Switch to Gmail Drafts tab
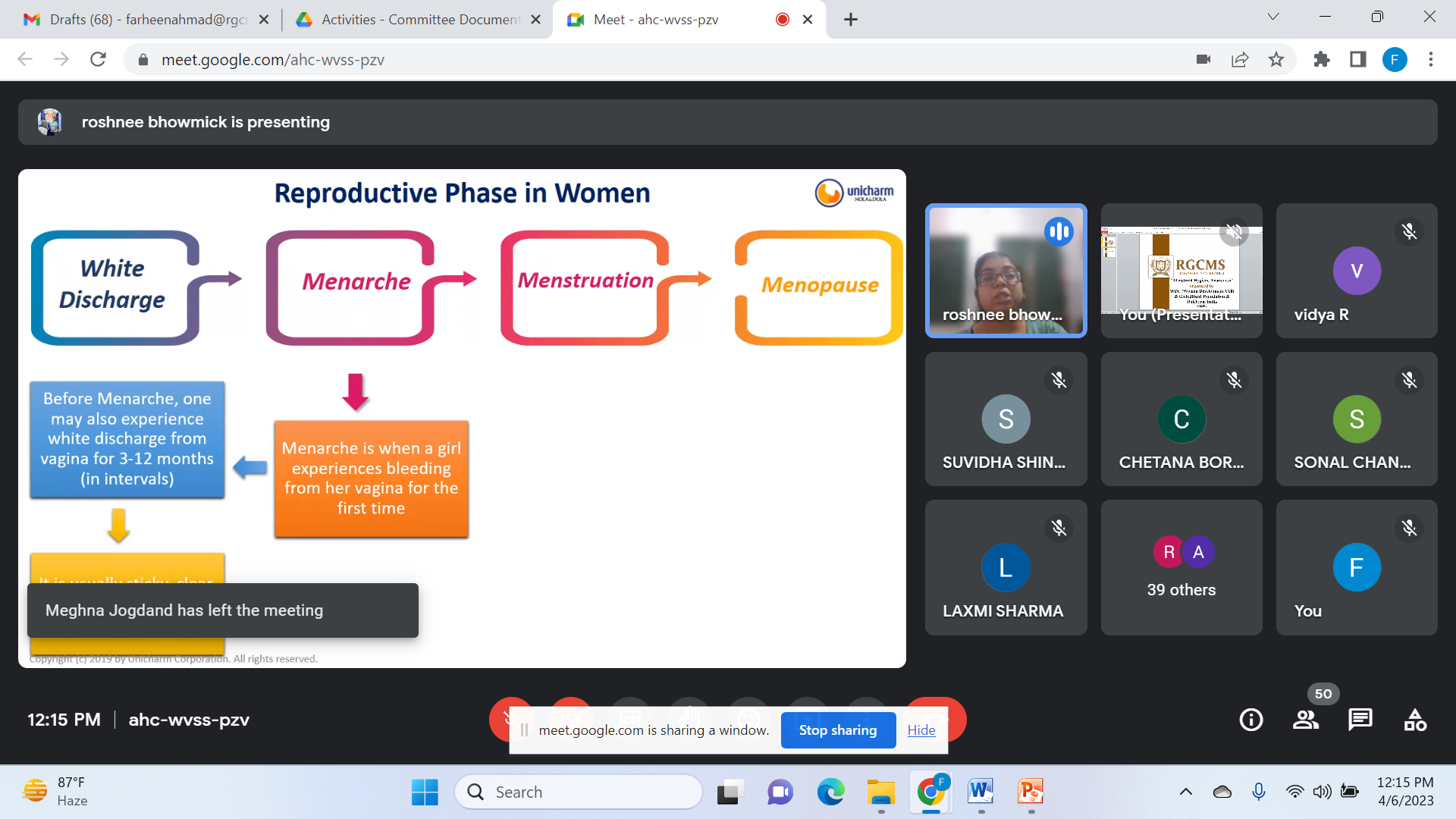The image size is (1456, 819). click(144, 19)
